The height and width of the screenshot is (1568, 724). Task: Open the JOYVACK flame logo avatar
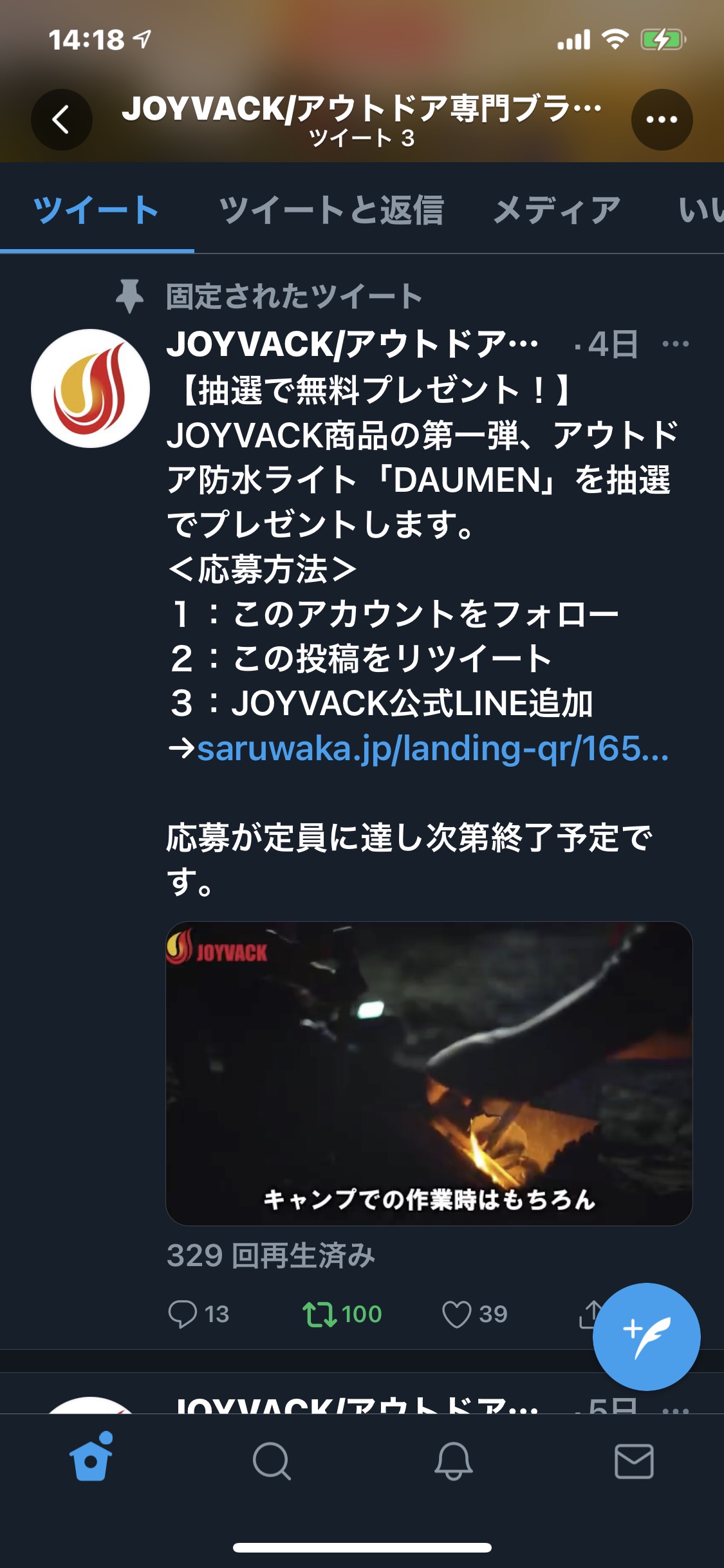[90, 388]
